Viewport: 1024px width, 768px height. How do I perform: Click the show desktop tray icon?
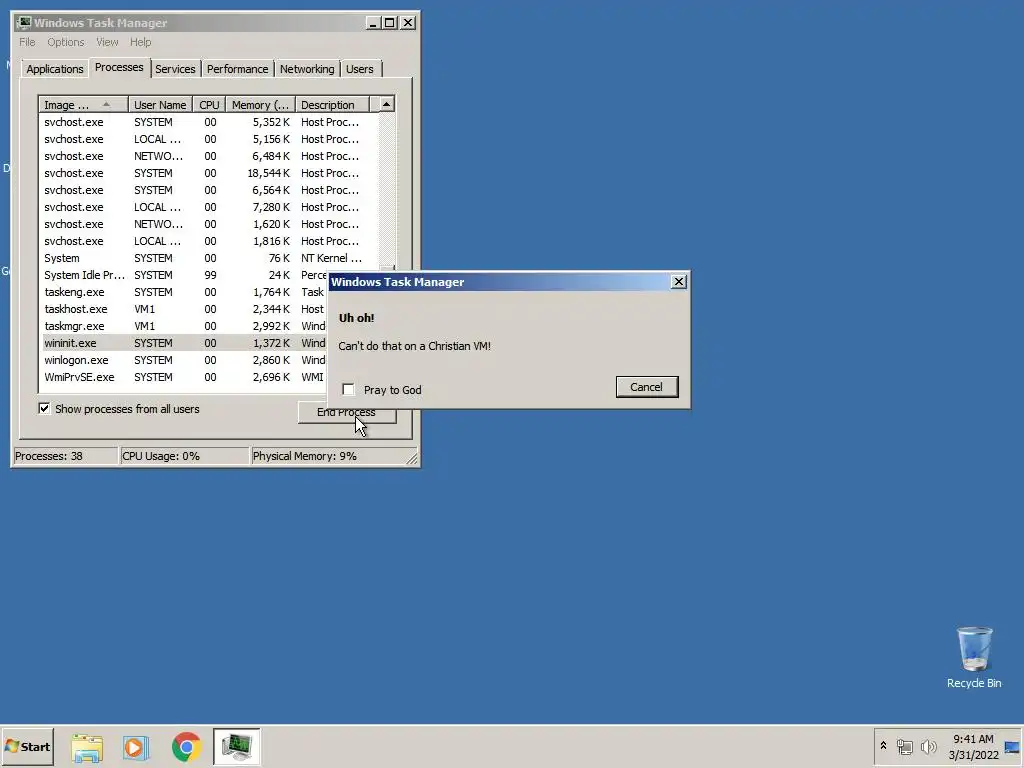(x=1012, y=747)
